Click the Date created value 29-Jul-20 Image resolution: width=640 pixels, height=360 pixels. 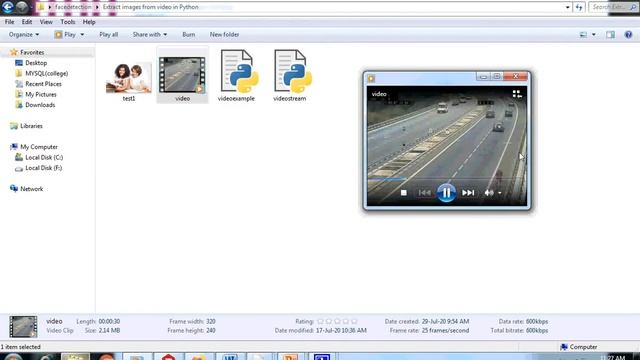tap(445, 322)
